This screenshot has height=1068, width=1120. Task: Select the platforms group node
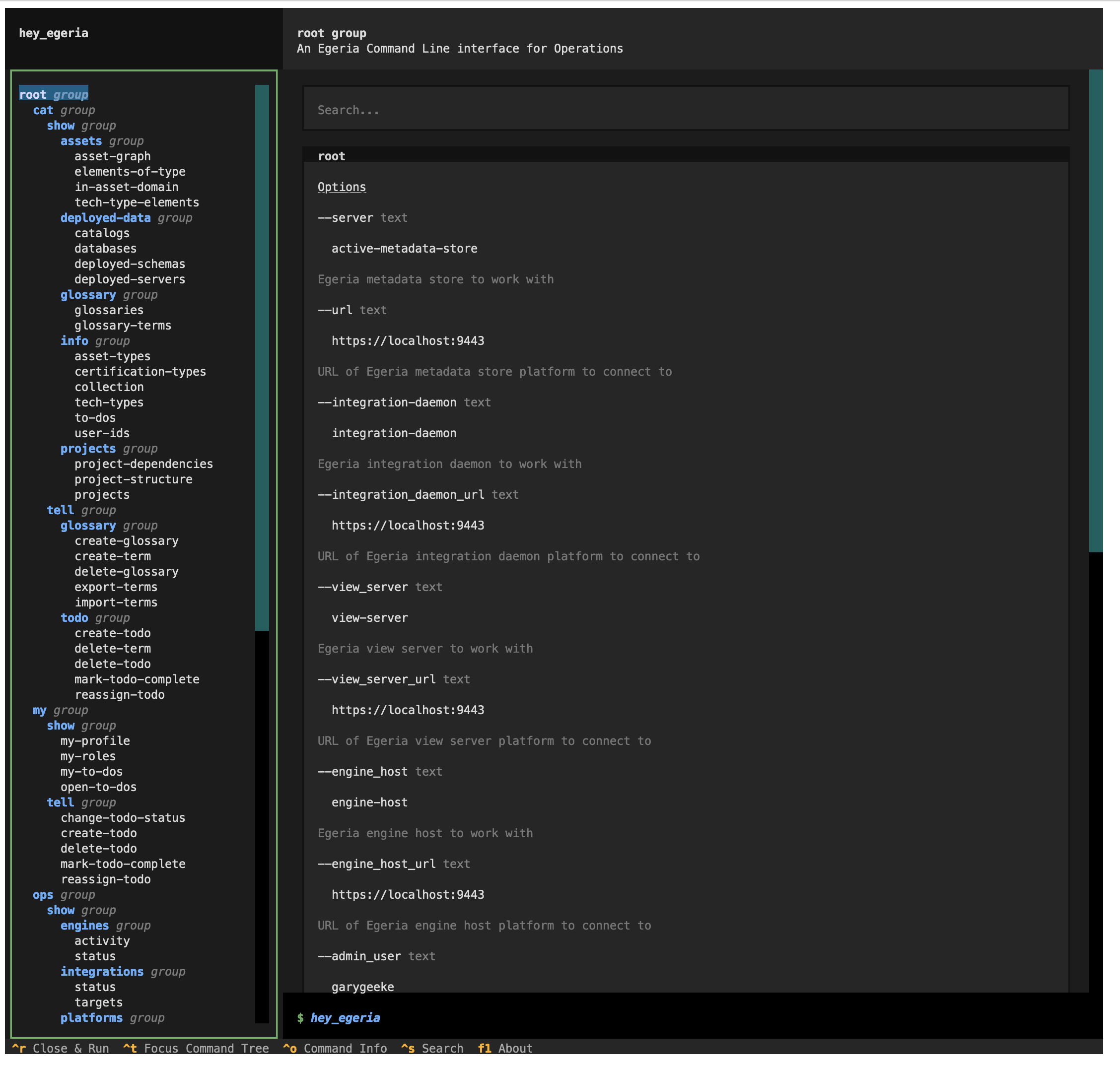coord(113,1017)
